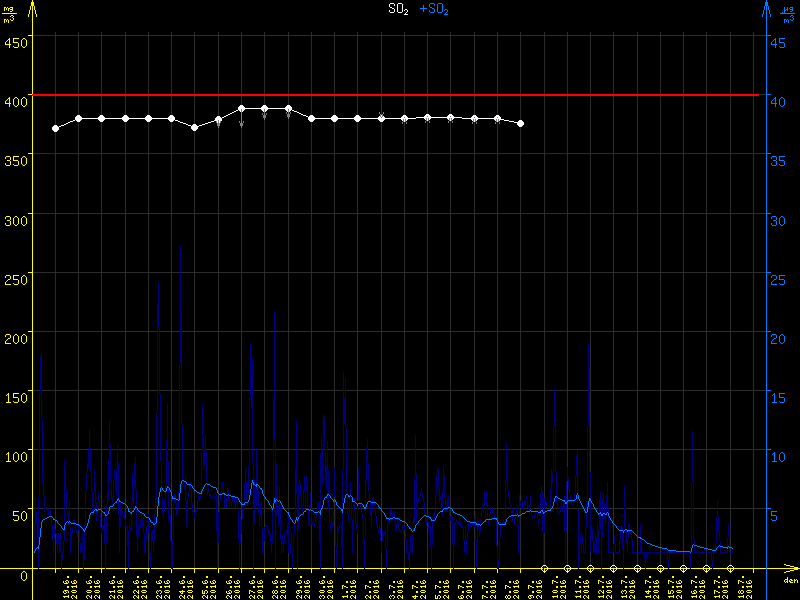
Task: Click the blue unit label on right axis
Action: coord(789,14)
